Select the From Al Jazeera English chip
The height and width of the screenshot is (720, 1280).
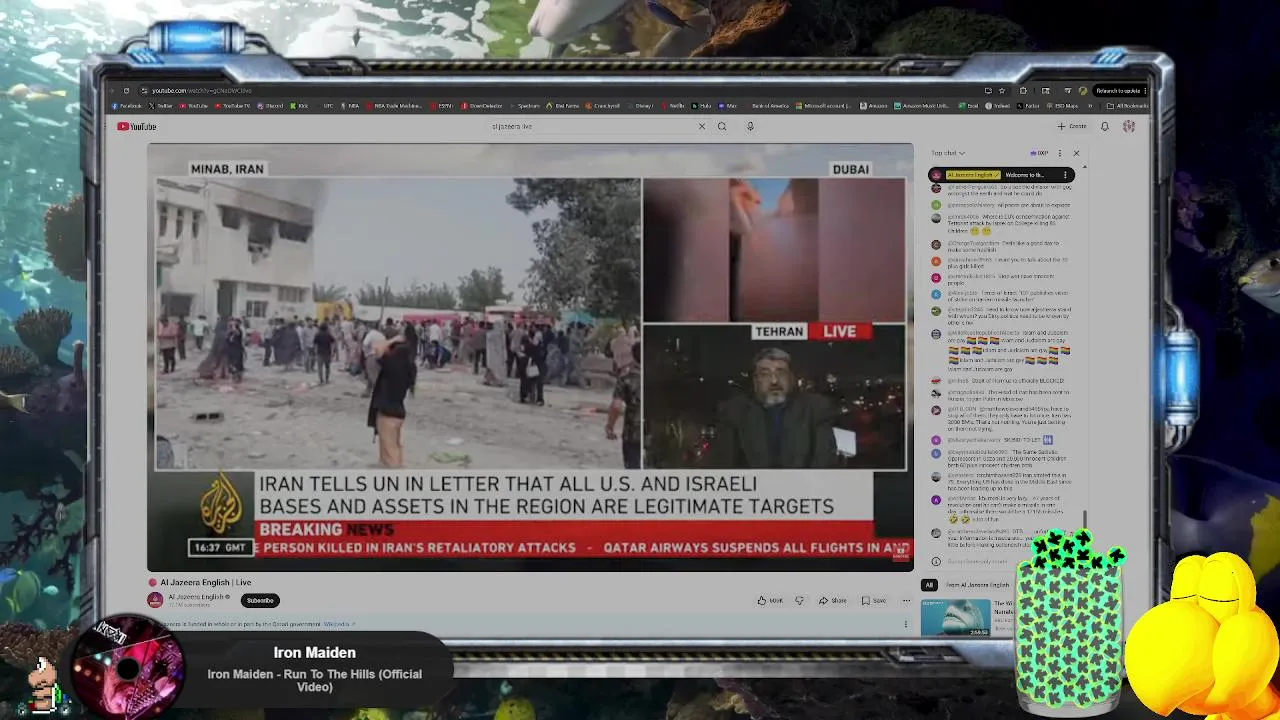pos(978,585)
